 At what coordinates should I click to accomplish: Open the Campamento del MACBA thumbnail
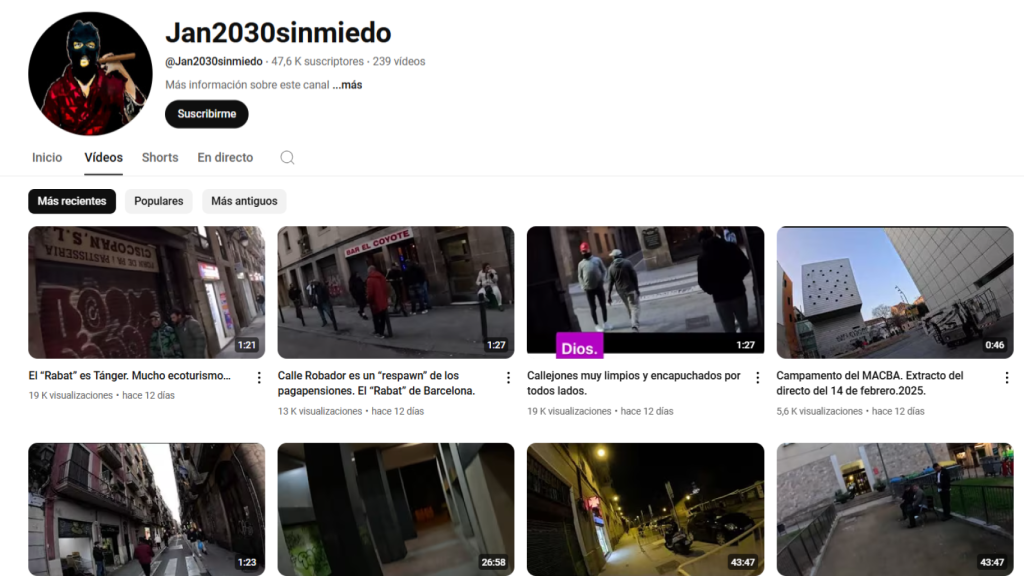(895, 291)
